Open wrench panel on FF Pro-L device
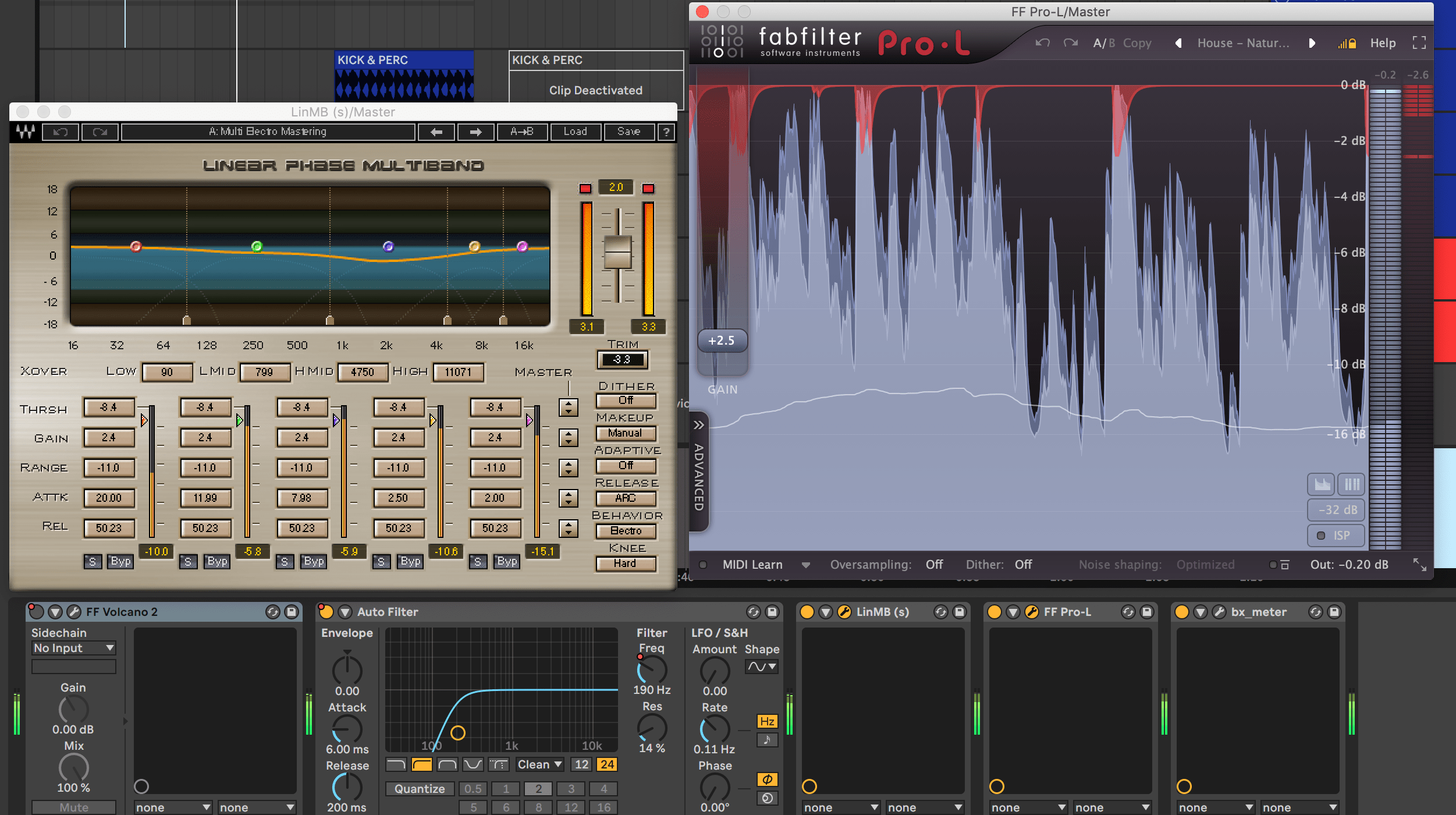 point(1031,612)
